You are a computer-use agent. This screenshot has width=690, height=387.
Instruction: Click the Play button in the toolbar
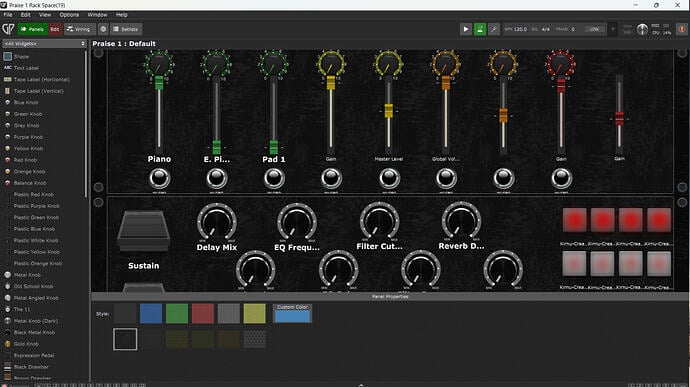466,29
